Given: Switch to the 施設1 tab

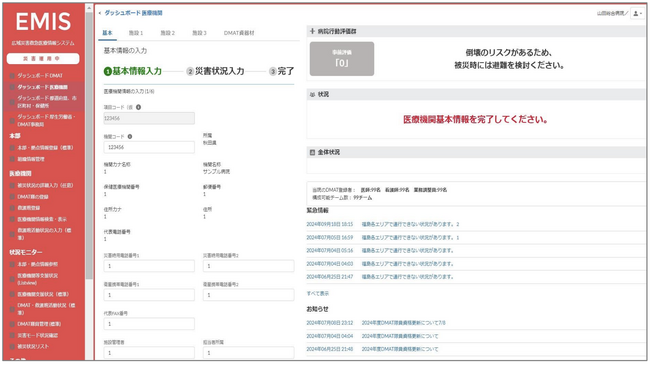Looking at the screenshot, I should click(136, 33).
